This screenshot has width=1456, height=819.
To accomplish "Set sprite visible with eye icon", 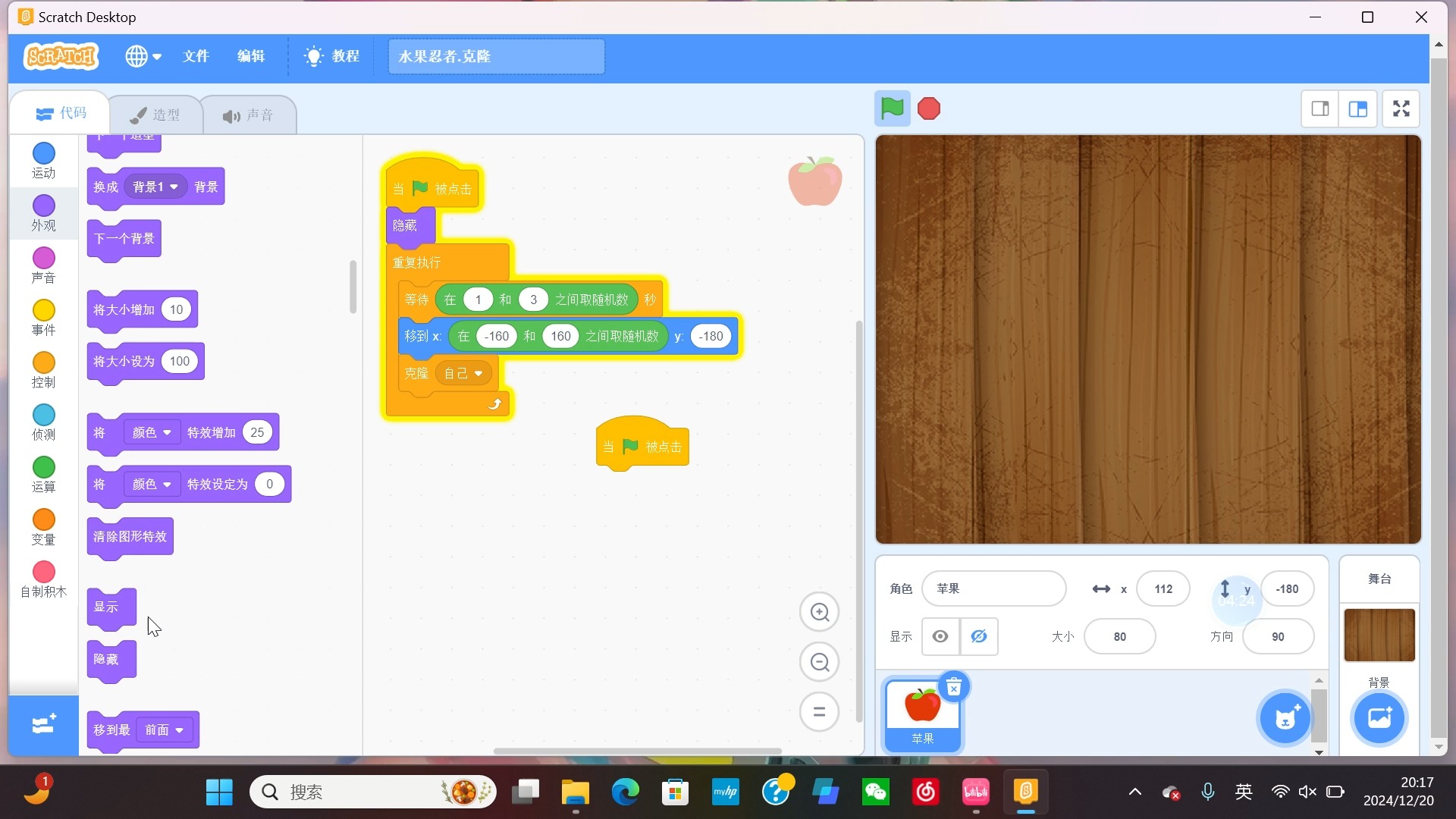I will click(940, 636).
